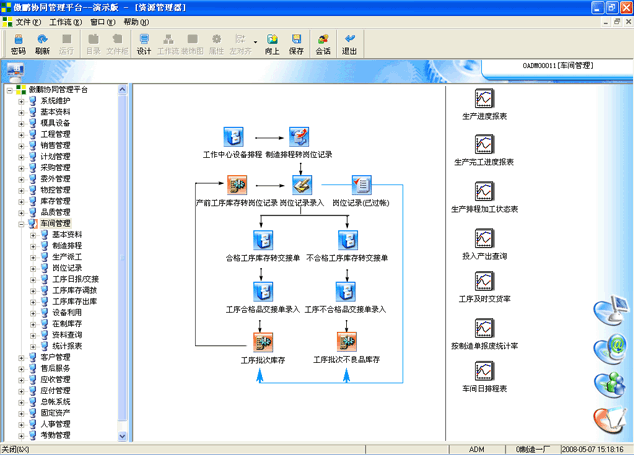This screenshot has height=455, width=635.
Task: Open the 工作中心设备排程 flowchart icon
Action: pyautogui.click(x=232, y=138)
